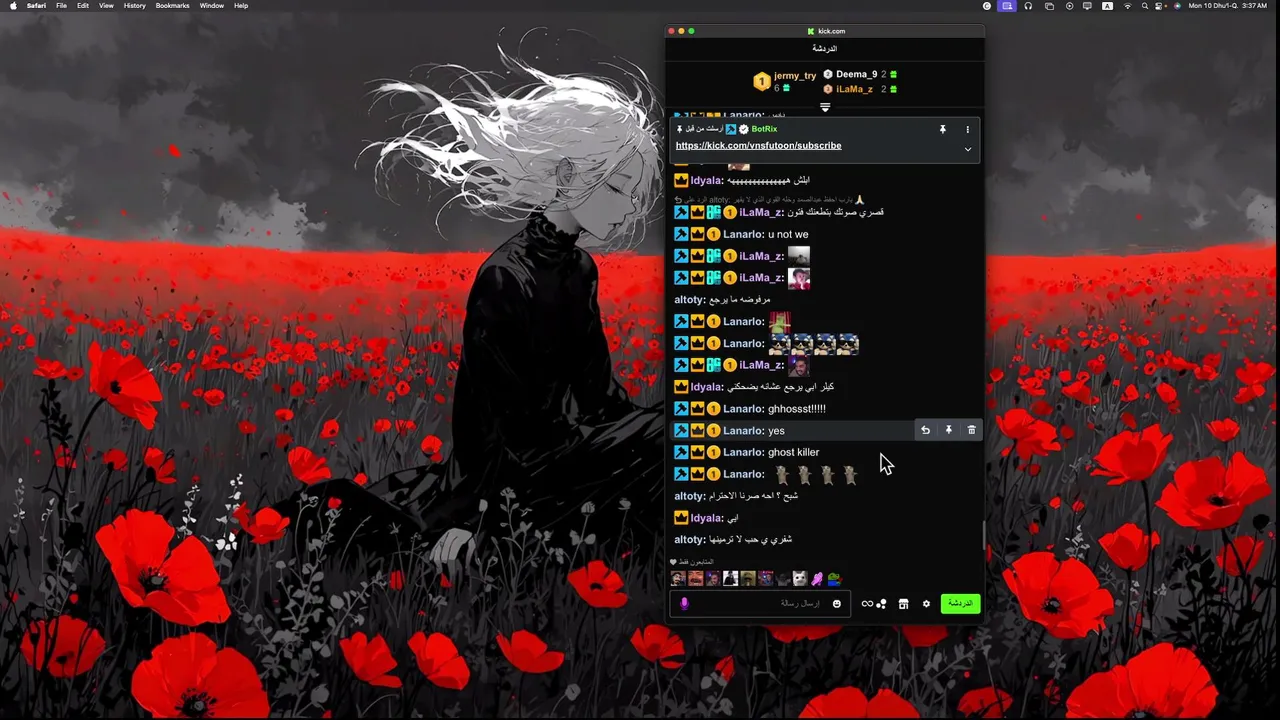The width and height of the screenshot is (1280, 720).
Task: Select the purple emote in the emote row
Action: [817, 578]
